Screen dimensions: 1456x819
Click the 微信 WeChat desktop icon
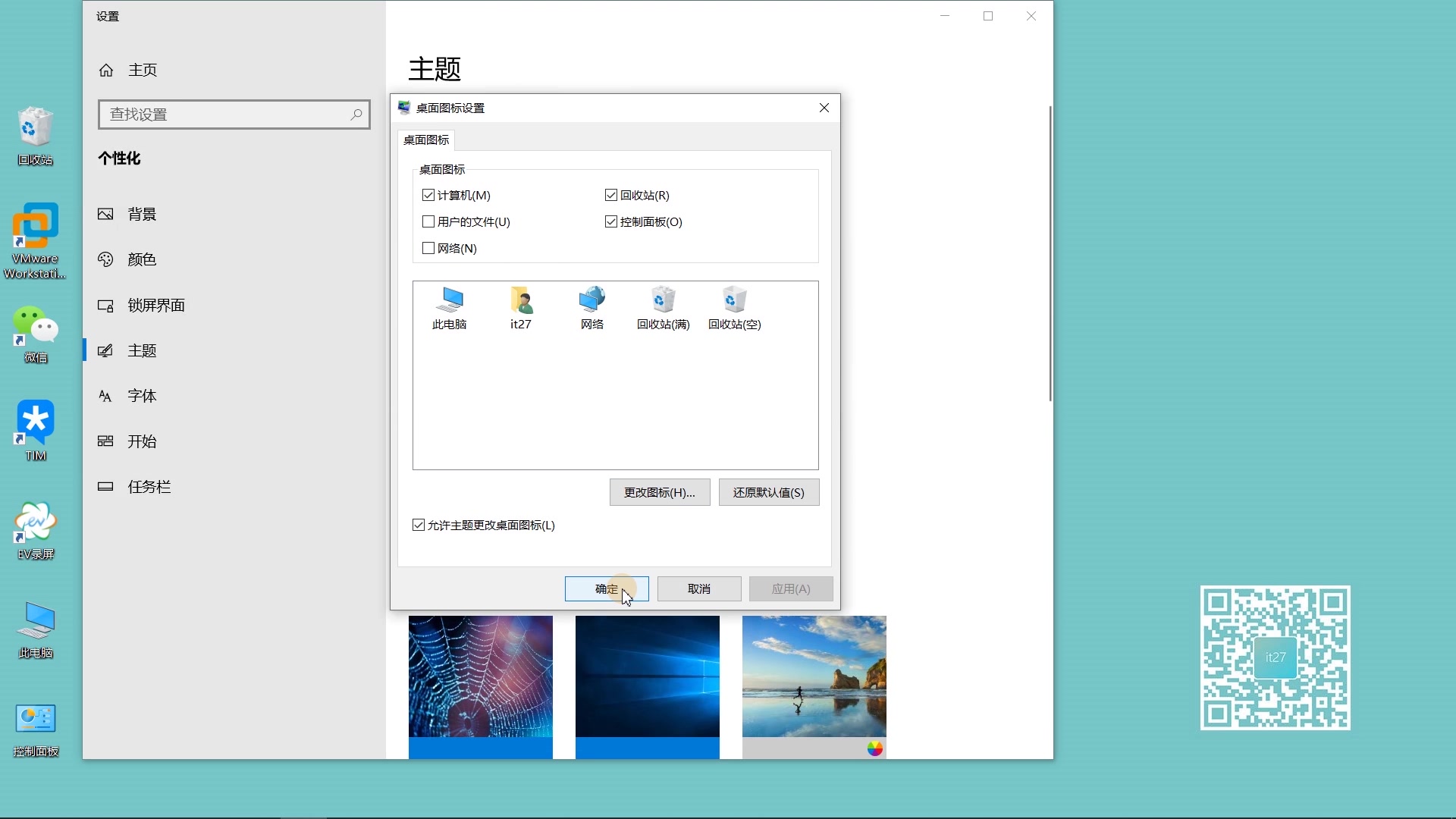[x=35, y=333]
